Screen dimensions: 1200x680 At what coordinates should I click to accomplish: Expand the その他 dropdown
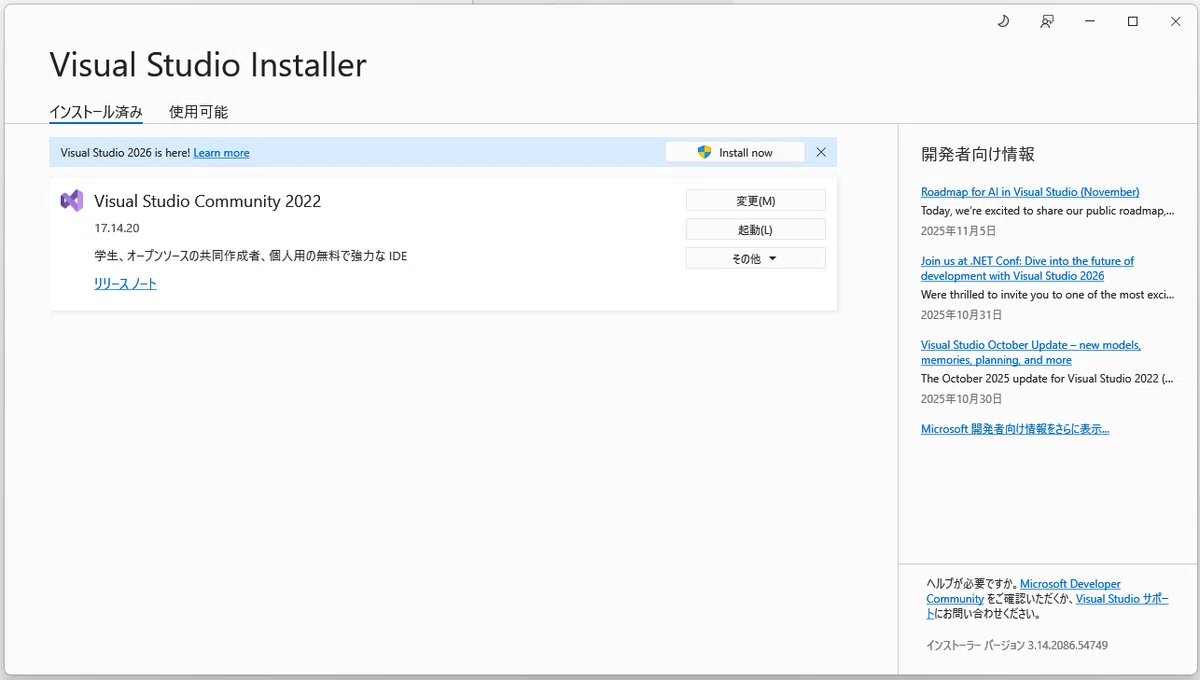point(756,258)
